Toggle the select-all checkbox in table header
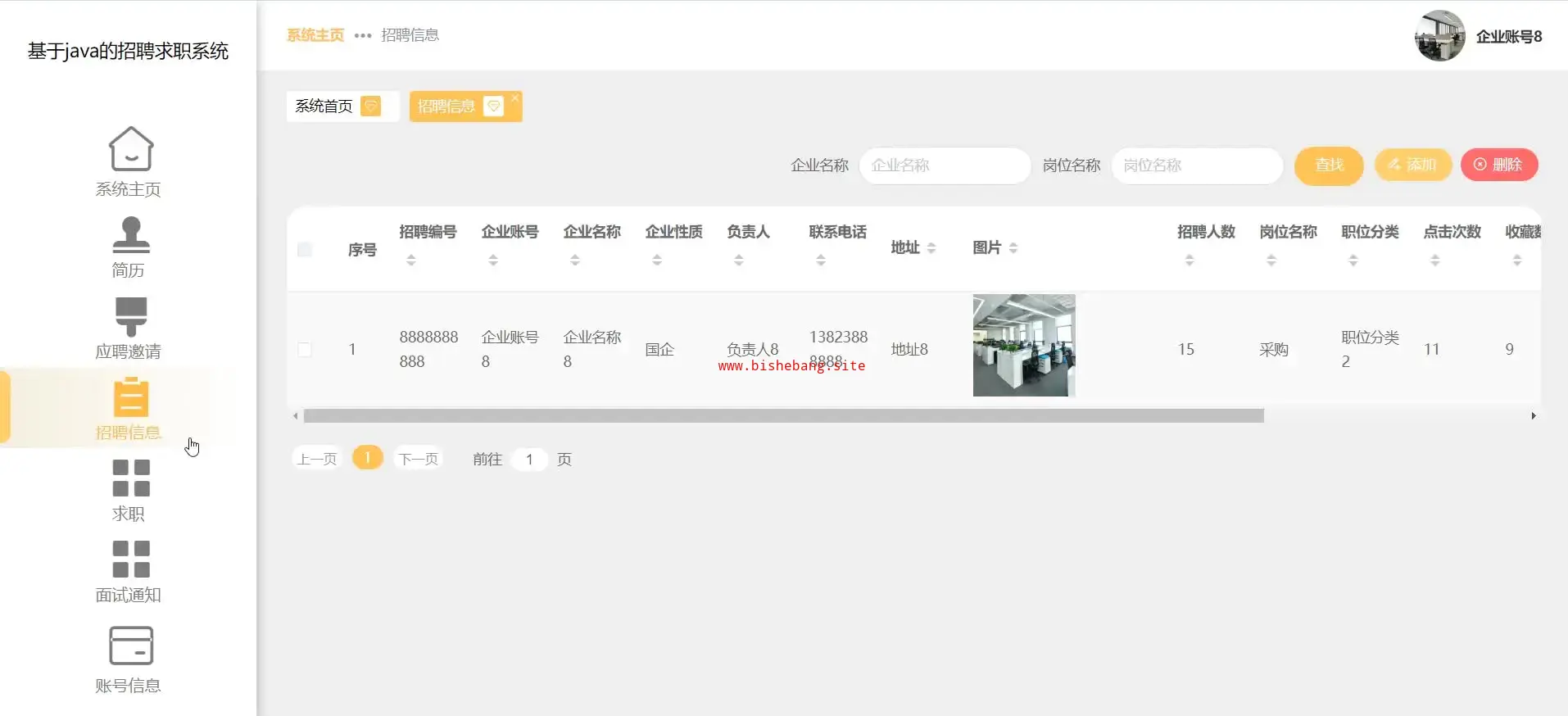1568x716 pixels. (x=305, y=250)
